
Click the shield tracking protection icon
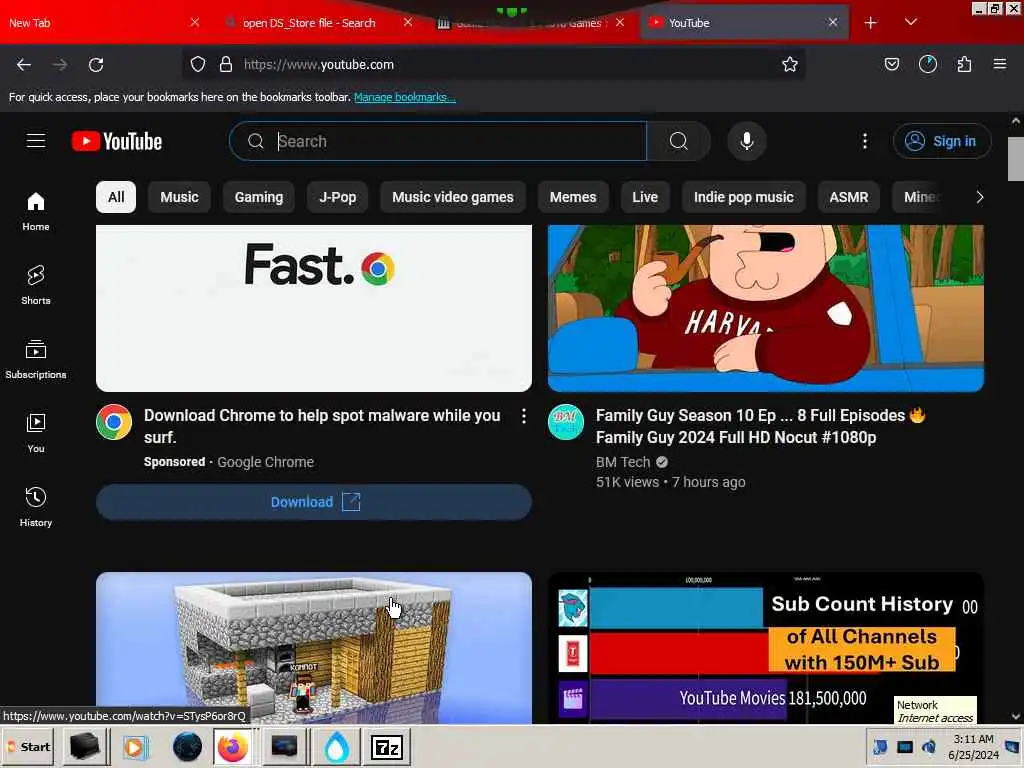[x=198, y=64]
